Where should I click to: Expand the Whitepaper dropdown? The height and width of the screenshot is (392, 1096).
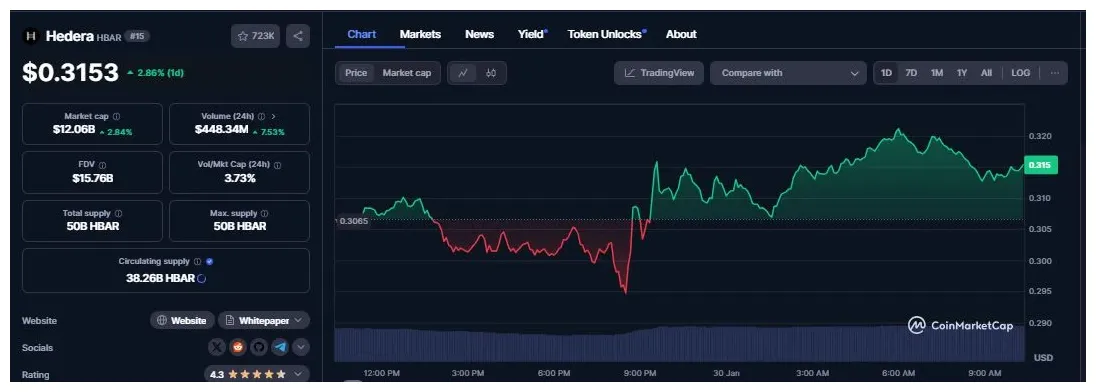264,321
